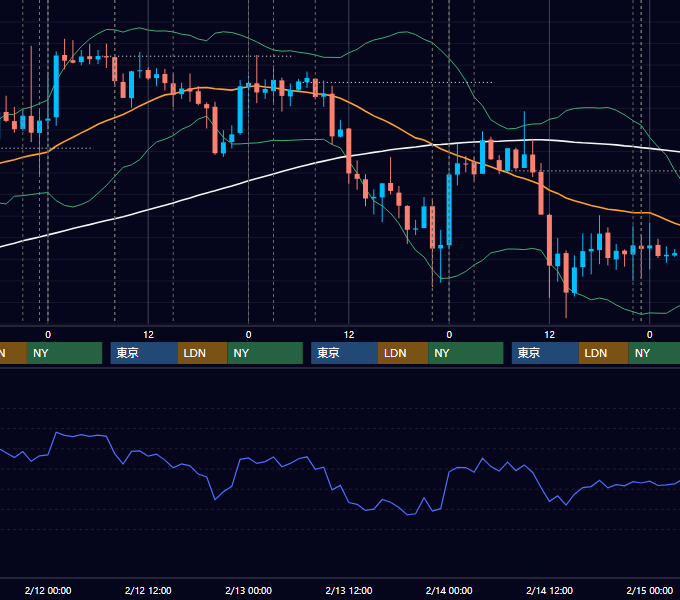The width and height of the screenshot is (680, 600).
Task: Select the LDN session block on 2/13
Action: [403, 353]
